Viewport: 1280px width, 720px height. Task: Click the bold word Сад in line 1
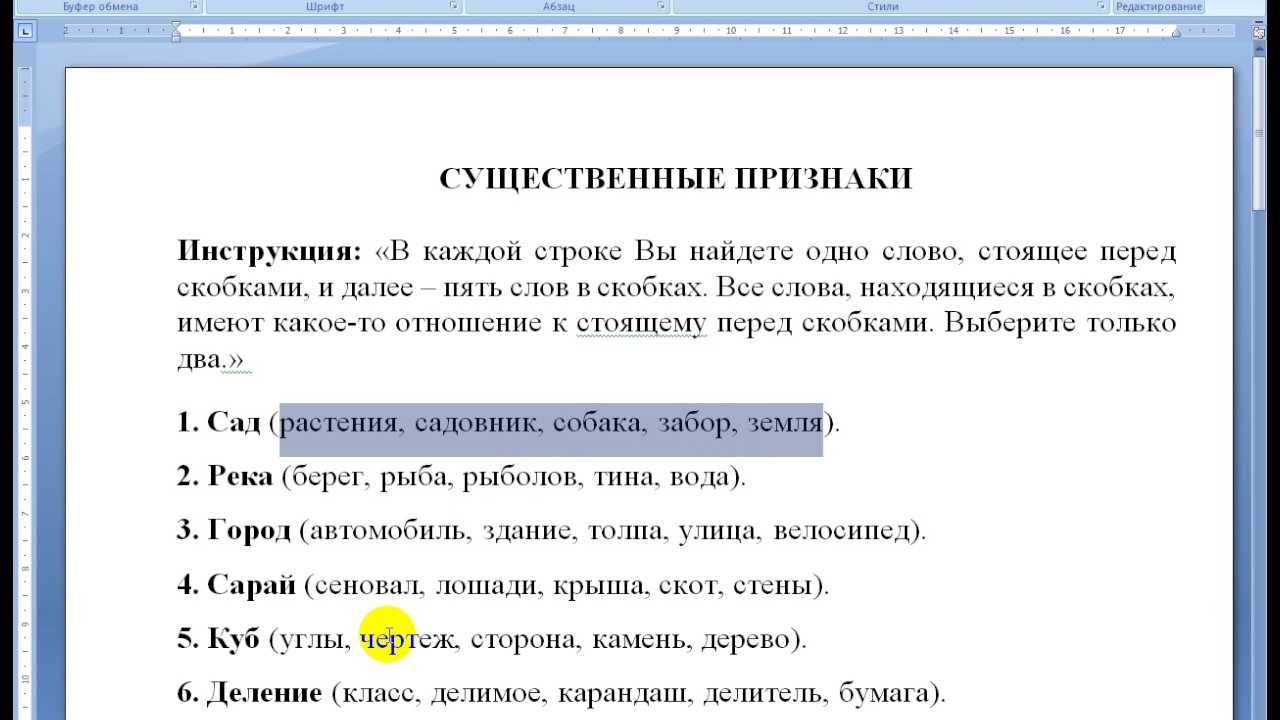(233, 422)
